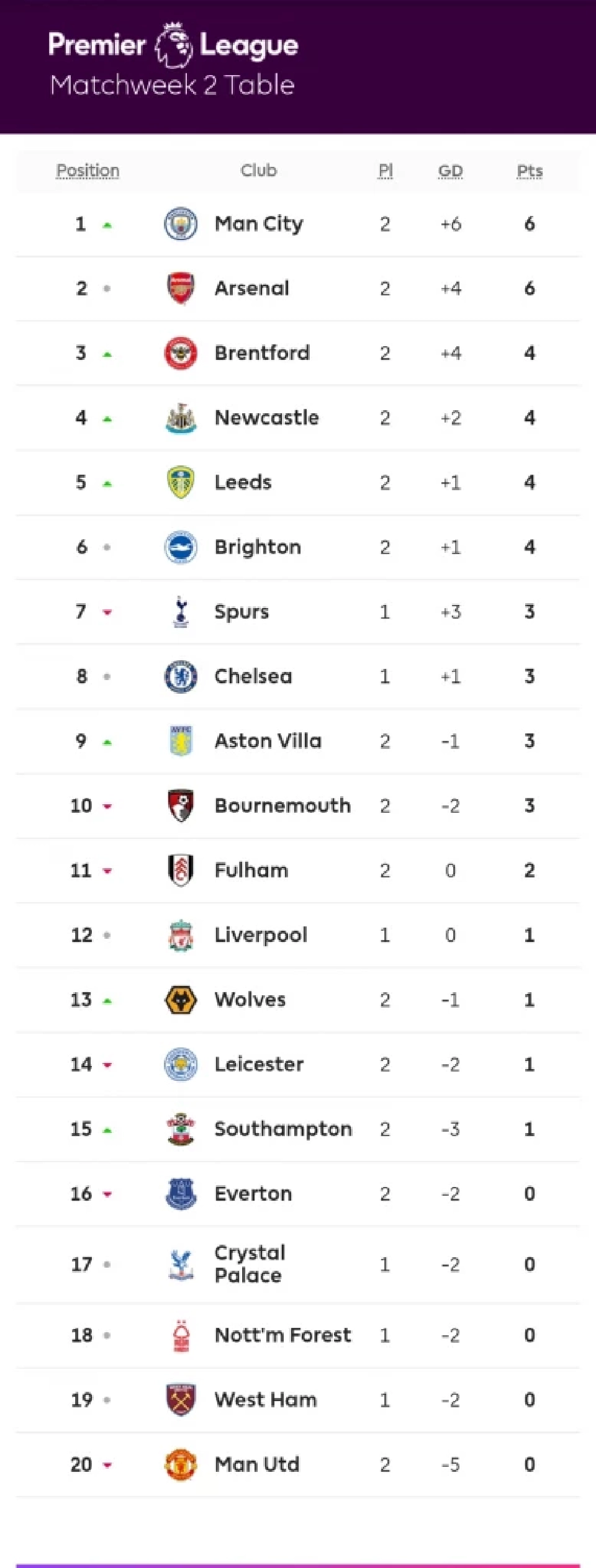Click Fulham's red position-down arrow
This screenshot has width=596, height=1568.
[x=107, y=871]
